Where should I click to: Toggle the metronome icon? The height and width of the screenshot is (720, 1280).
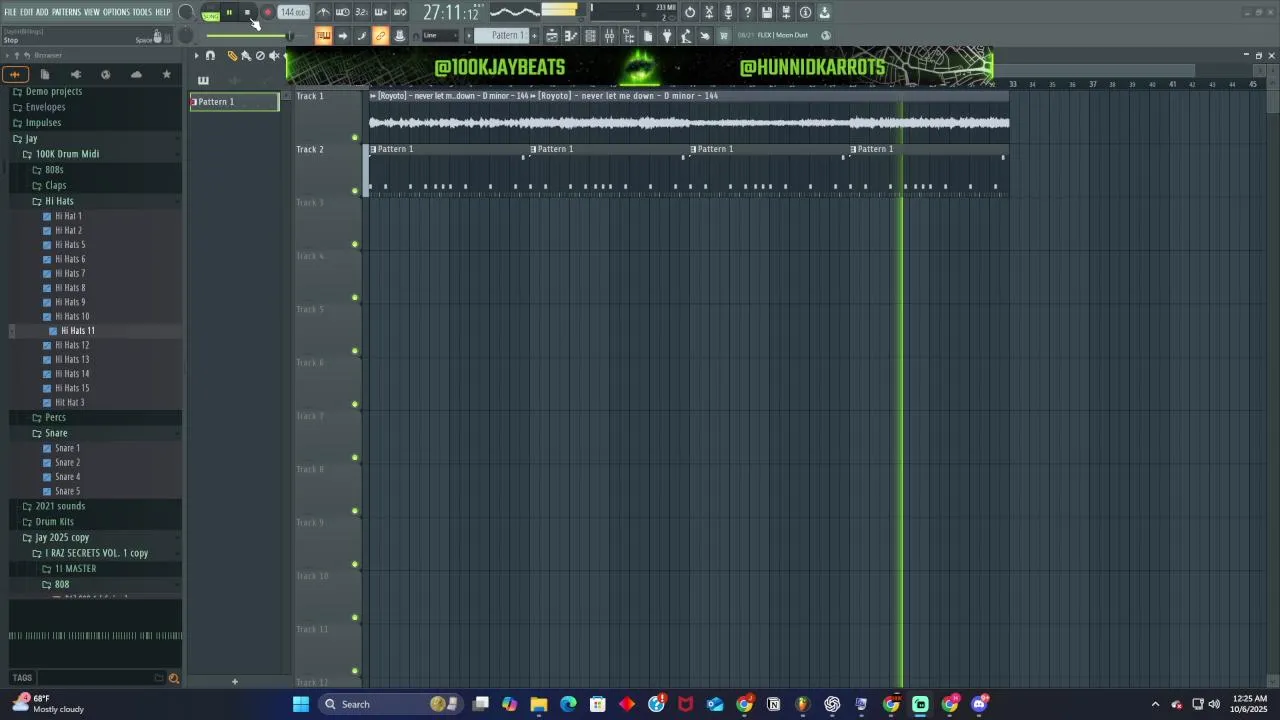pyautogui.click(x=323, y=12)
